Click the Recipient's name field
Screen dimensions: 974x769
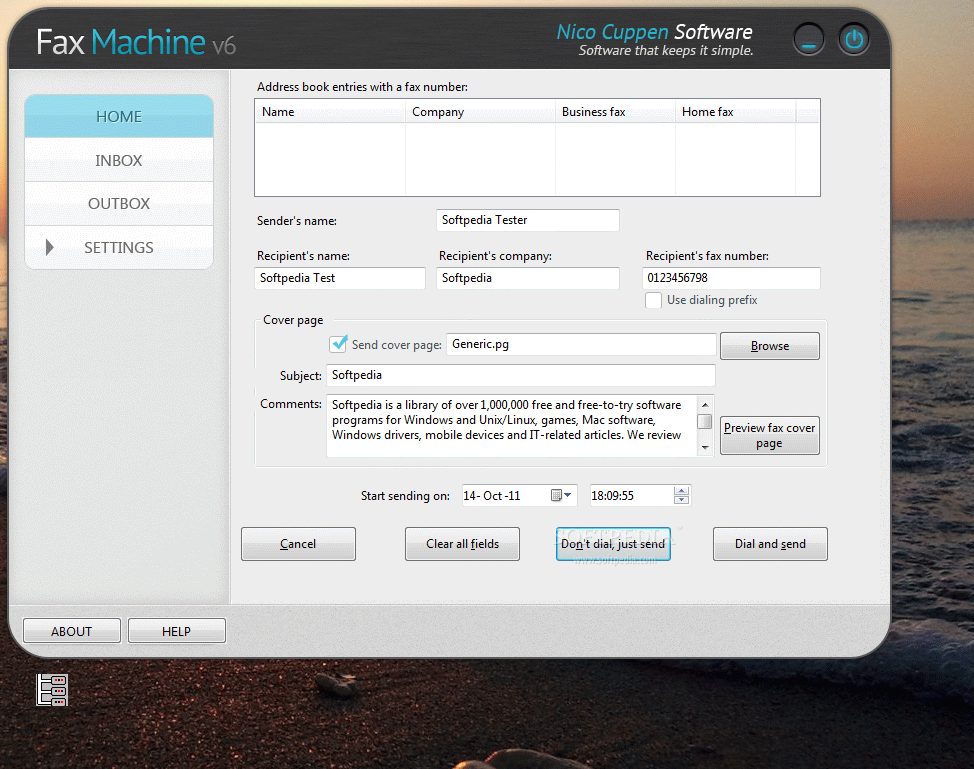340,278
